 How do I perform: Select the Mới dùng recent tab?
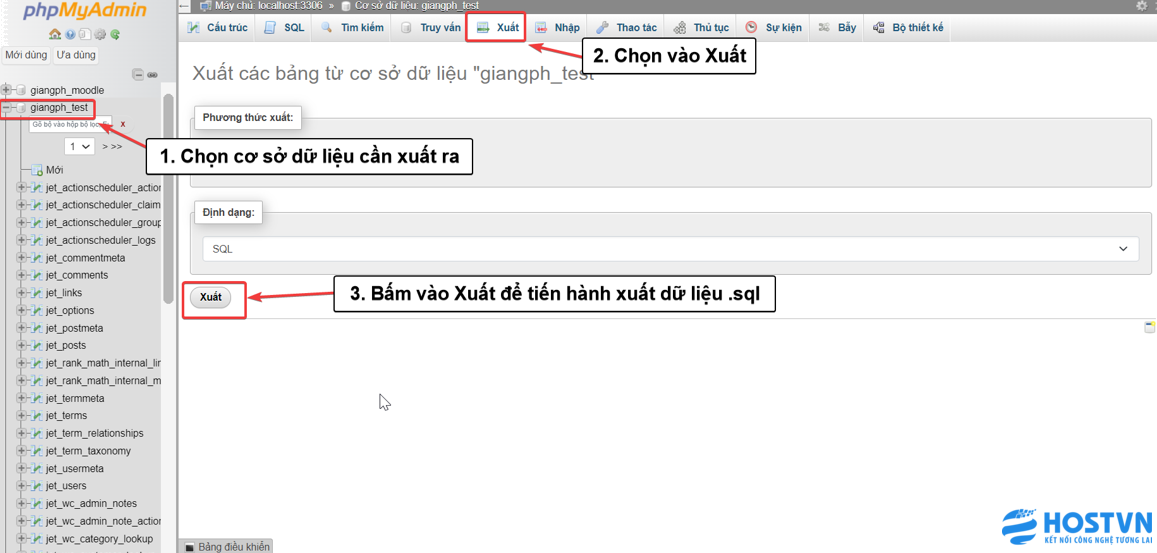[26, 55]
